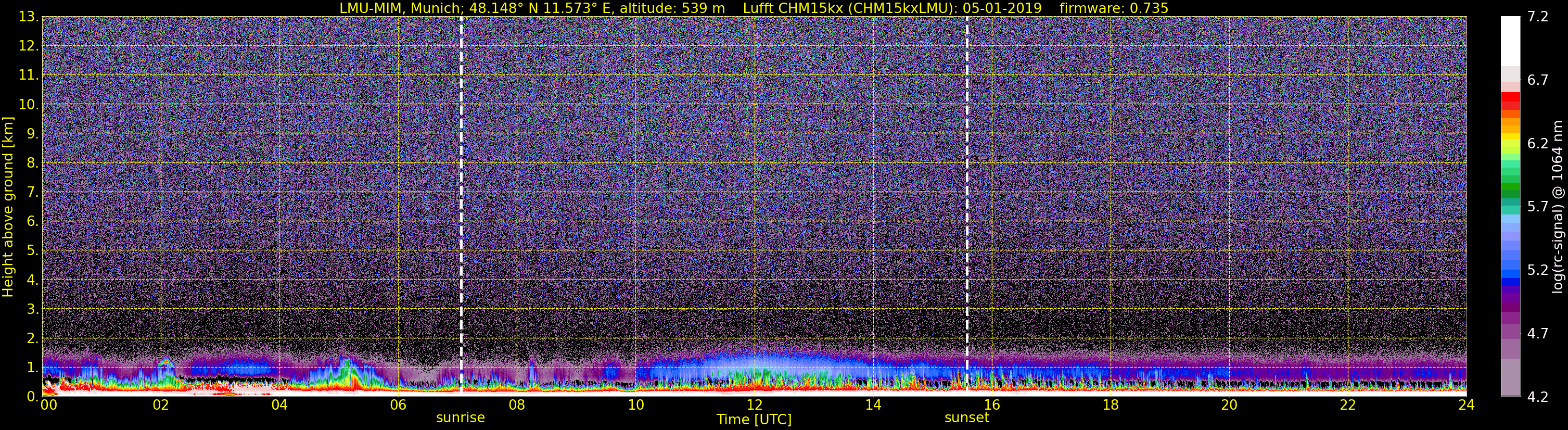Click the '12.' height tick label

tap(29, 46)
